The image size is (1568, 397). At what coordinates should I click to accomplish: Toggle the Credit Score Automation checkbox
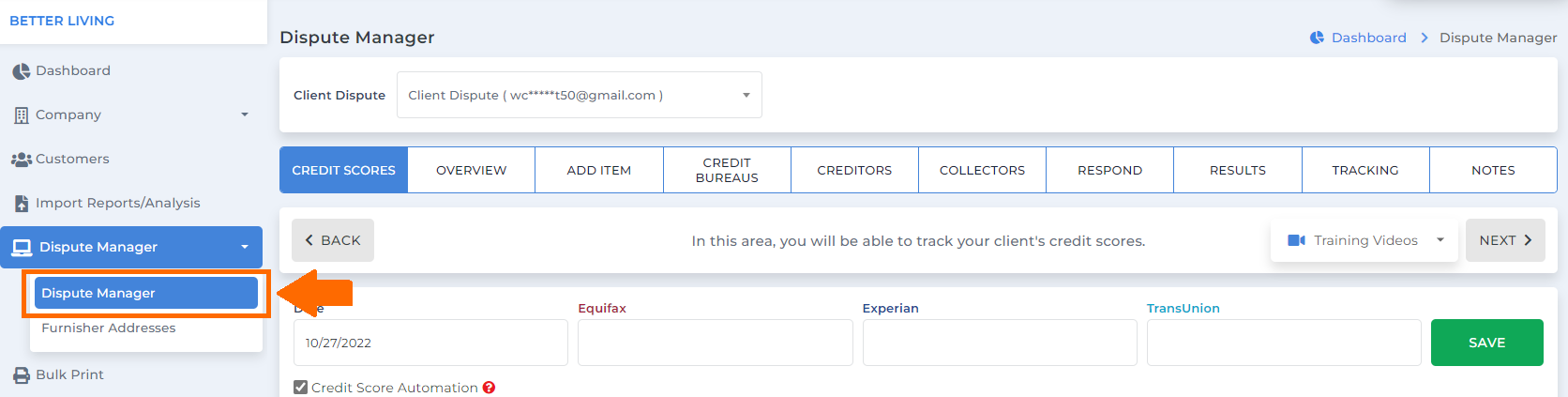[301, 388]
